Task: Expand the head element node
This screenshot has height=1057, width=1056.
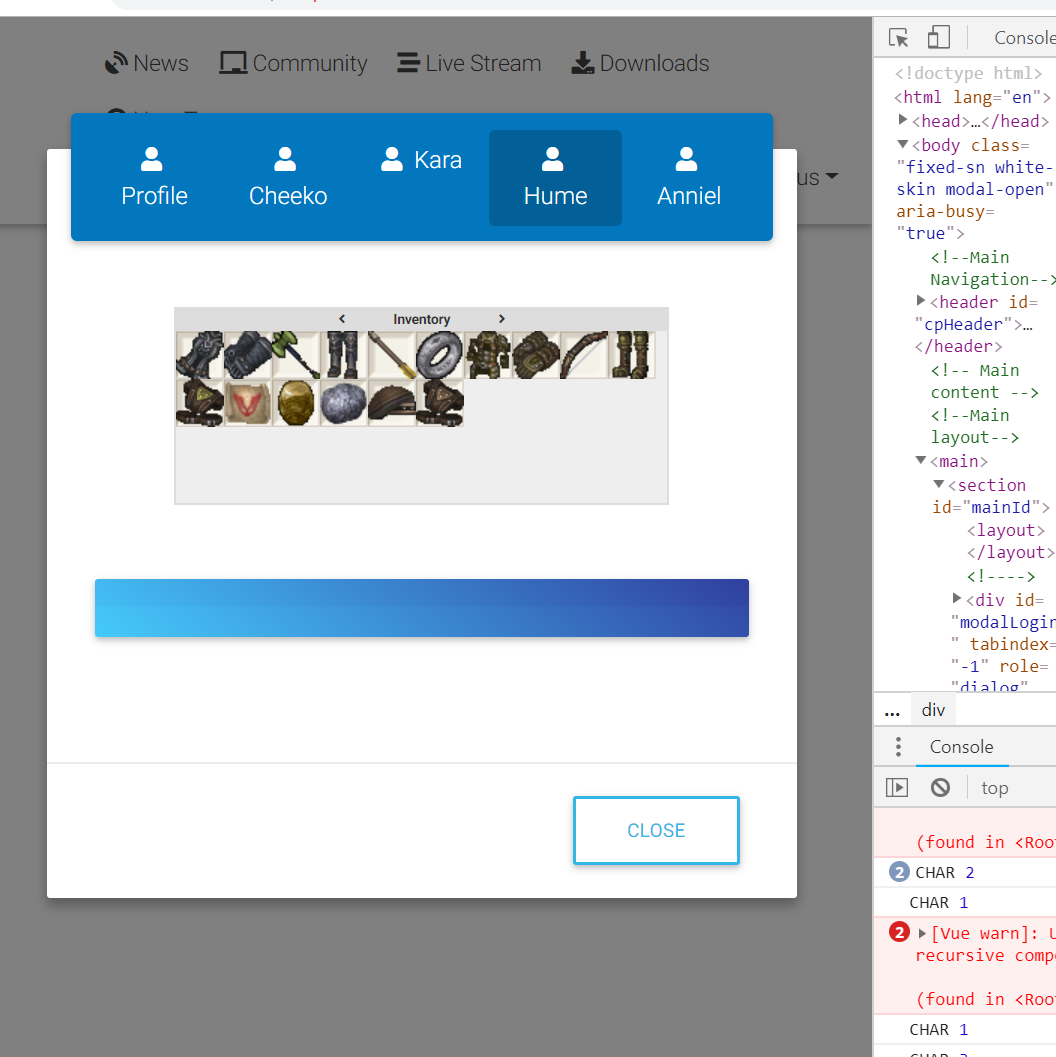Action: coord(903,120)
